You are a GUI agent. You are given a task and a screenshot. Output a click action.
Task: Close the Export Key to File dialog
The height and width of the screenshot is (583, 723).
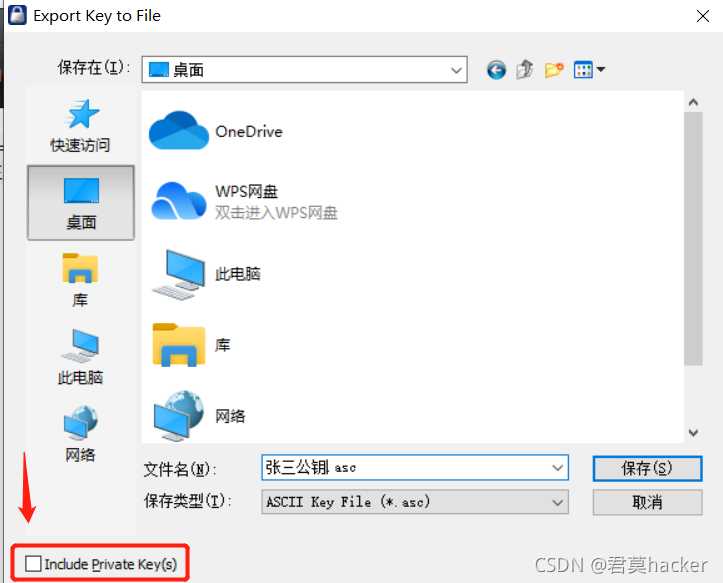click(702, 16)
